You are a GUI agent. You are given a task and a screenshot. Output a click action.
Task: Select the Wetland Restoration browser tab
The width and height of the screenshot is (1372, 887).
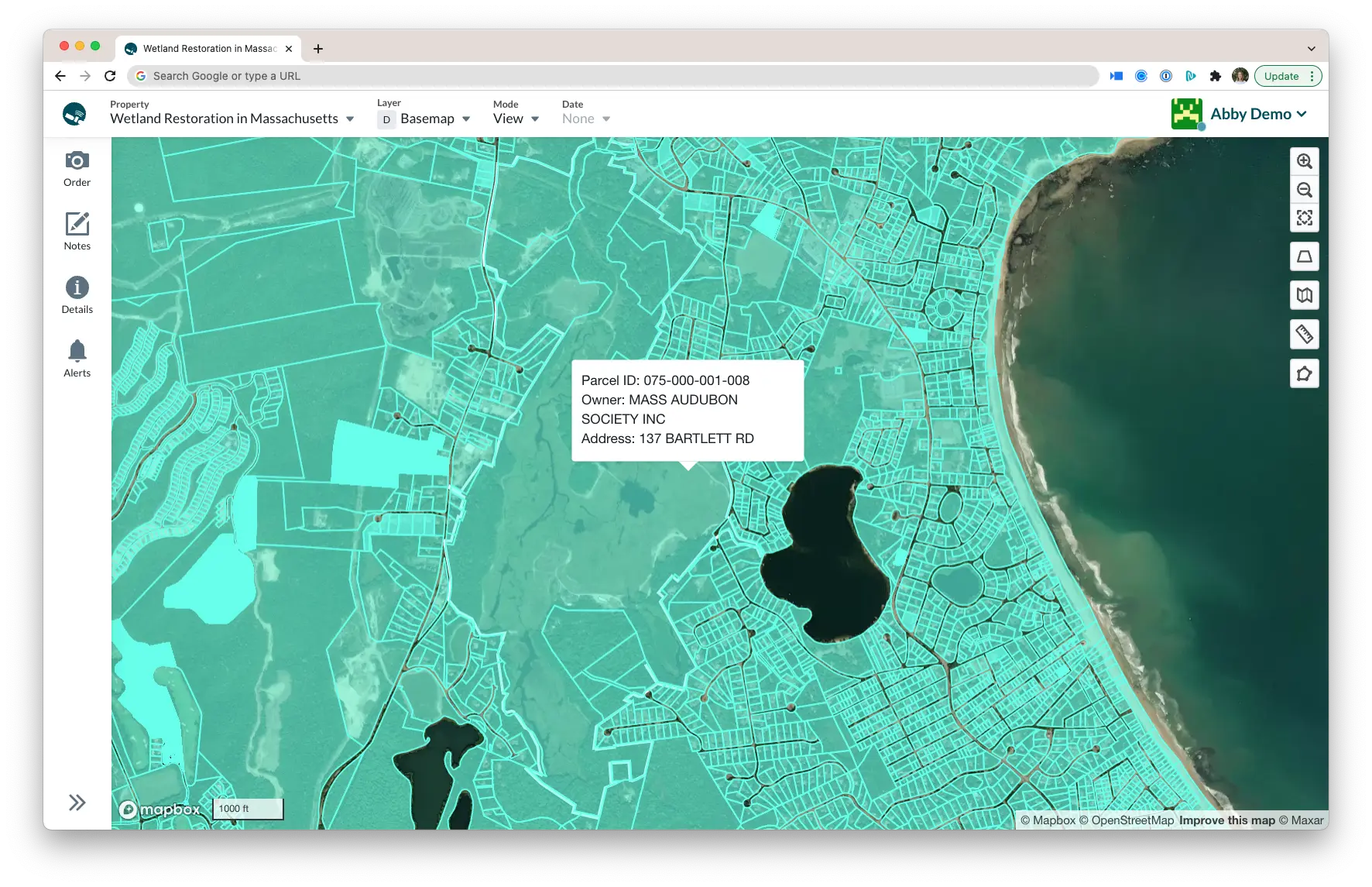[x=209, y=48]
